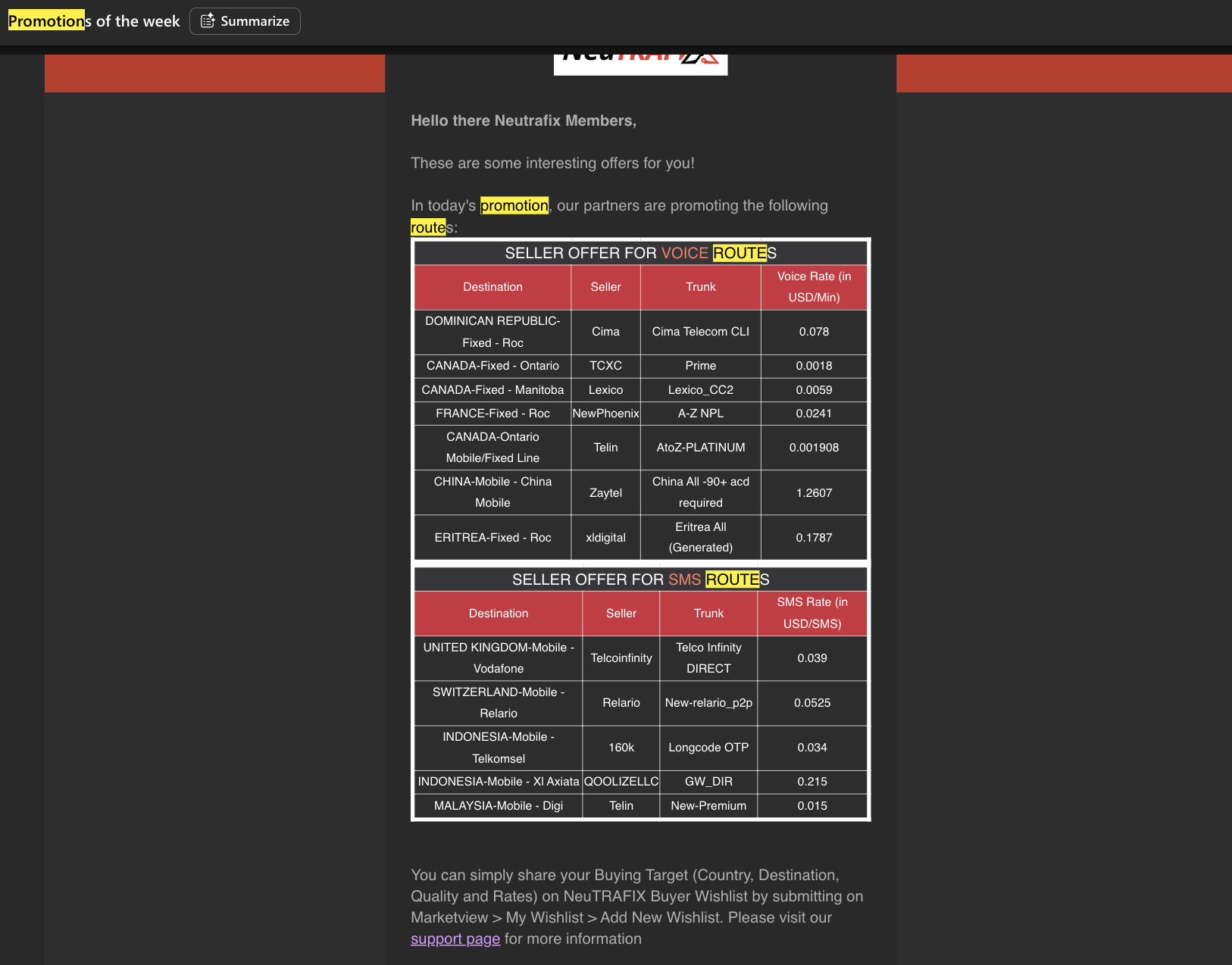Click trunk 'A-Z NPL' cell
The image size is (1232, 965).
(x=701, y=414)
